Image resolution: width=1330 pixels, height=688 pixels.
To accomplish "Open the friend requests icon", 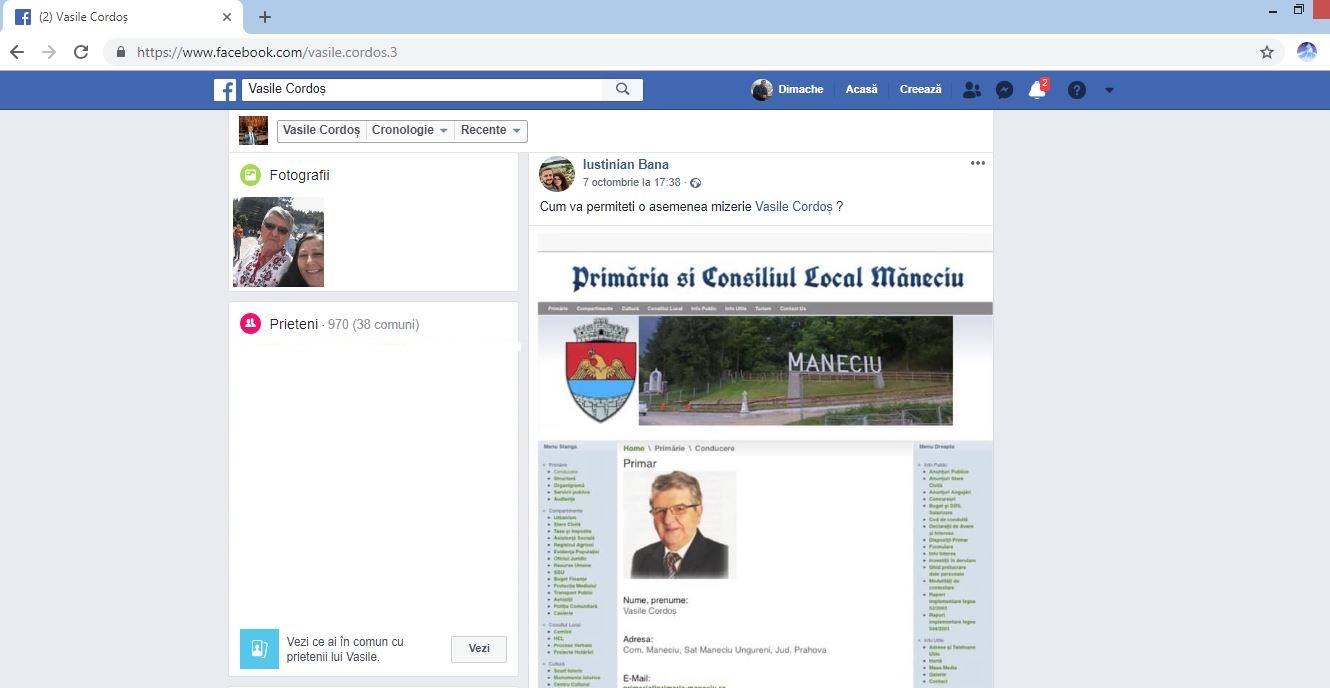I will [971, 90].
